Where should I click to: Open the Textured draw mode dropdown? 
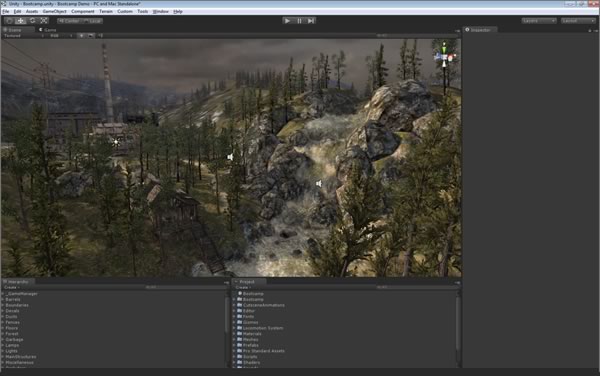[23, 36]
